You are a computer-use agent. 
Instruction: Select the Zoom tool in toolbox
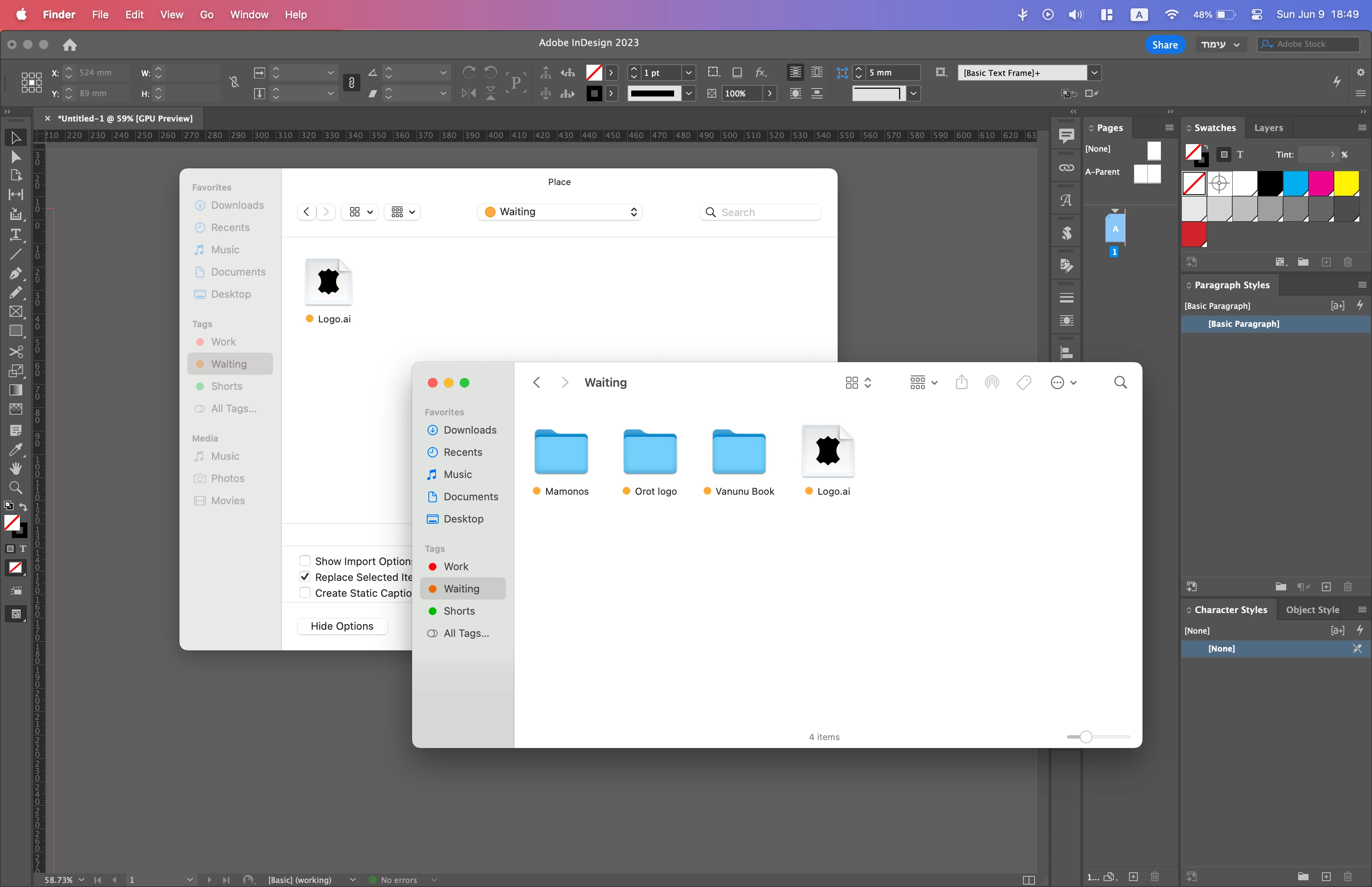coord(15,488)
